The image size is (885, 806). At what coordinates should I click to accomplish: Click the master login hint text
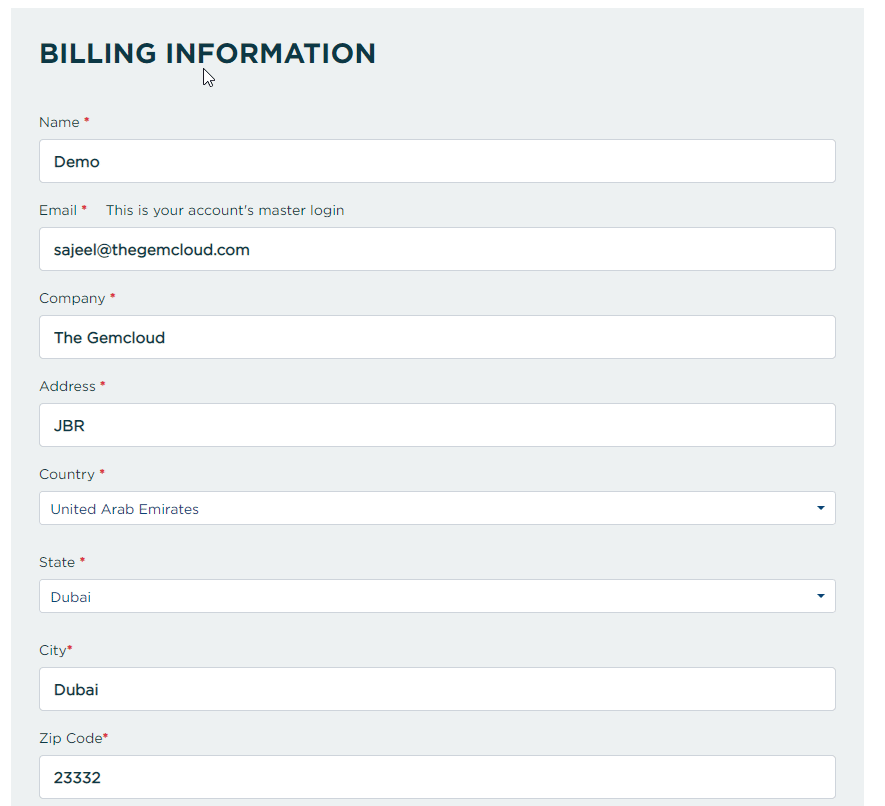coord(225,211)
